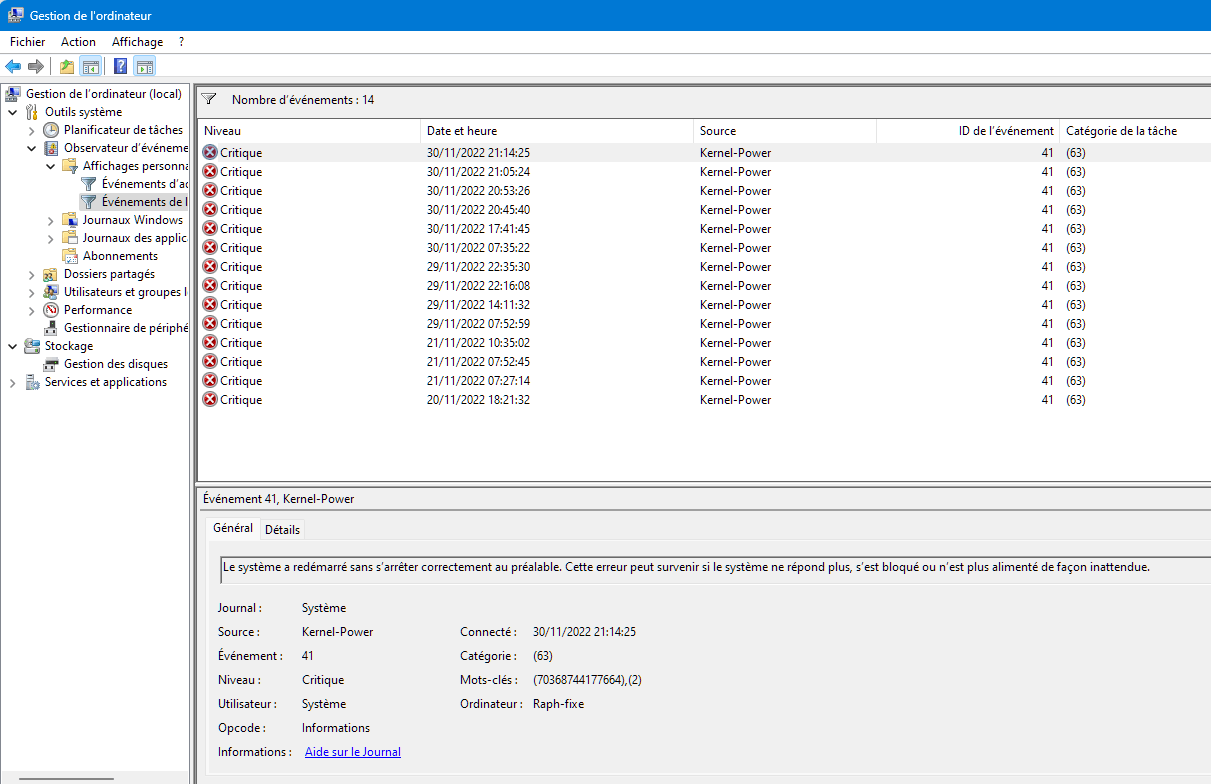Click the Dossiers partagés icon
This screenshot has height=784, width=1211.
tap(51, 274)
